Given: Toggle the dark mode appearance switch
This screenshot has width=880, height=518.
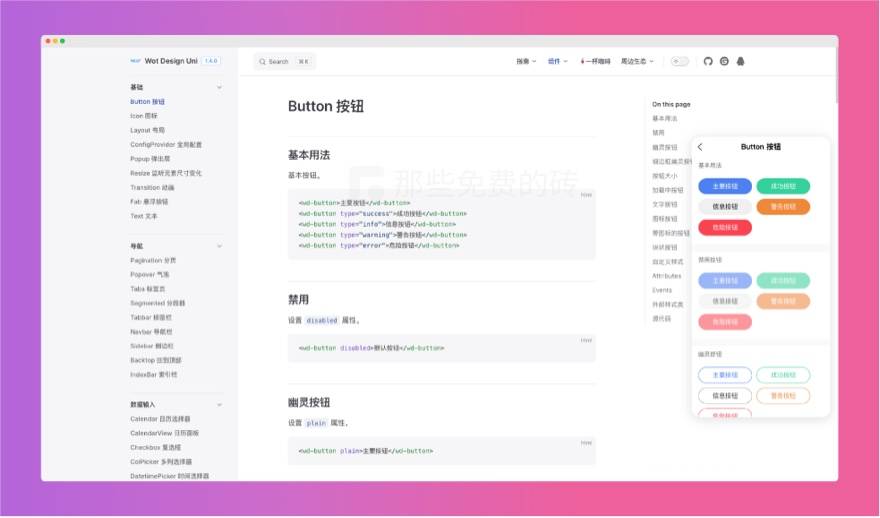Looking at the screenshot, I should pyautogui.click(x=680, y=61).
